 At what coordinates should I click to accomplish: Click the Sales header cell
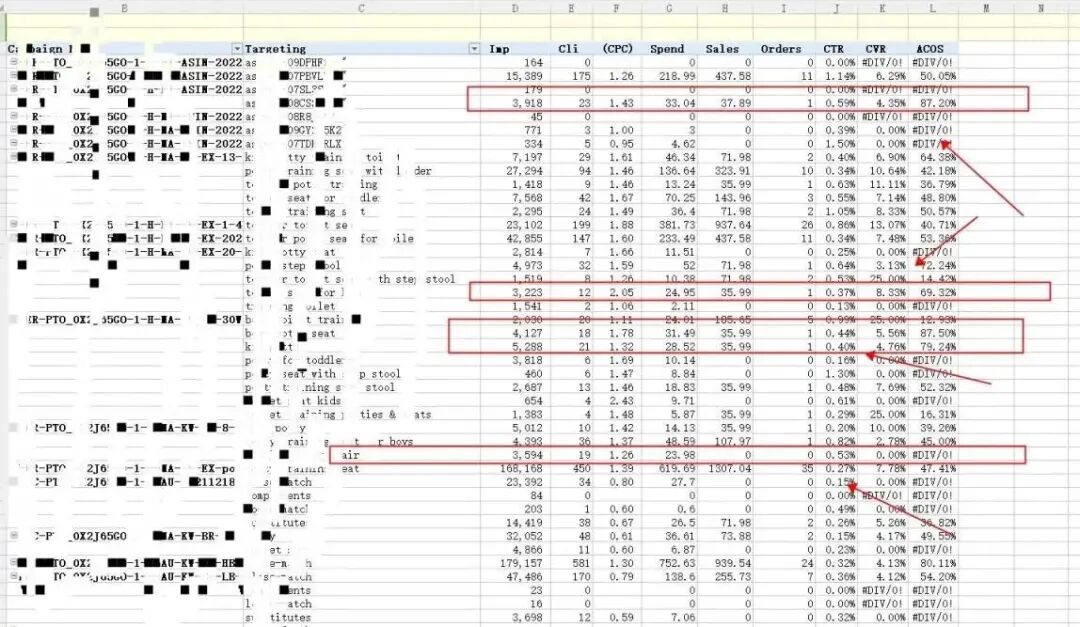pyautogui.click(x=722, y=49)
